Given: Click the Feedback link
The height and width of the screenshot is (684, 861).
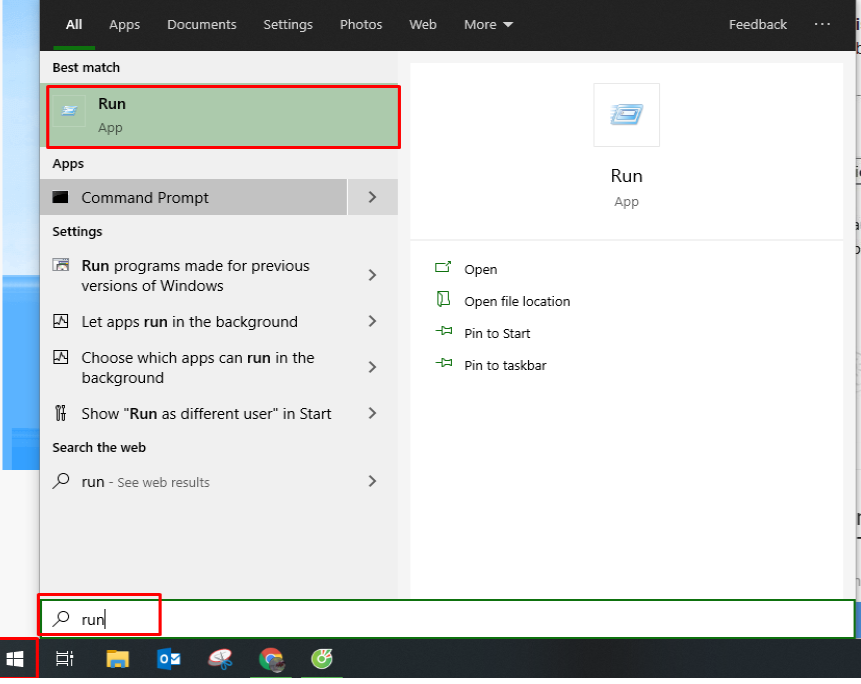Looking at the screenshot, I should (758, 25).
